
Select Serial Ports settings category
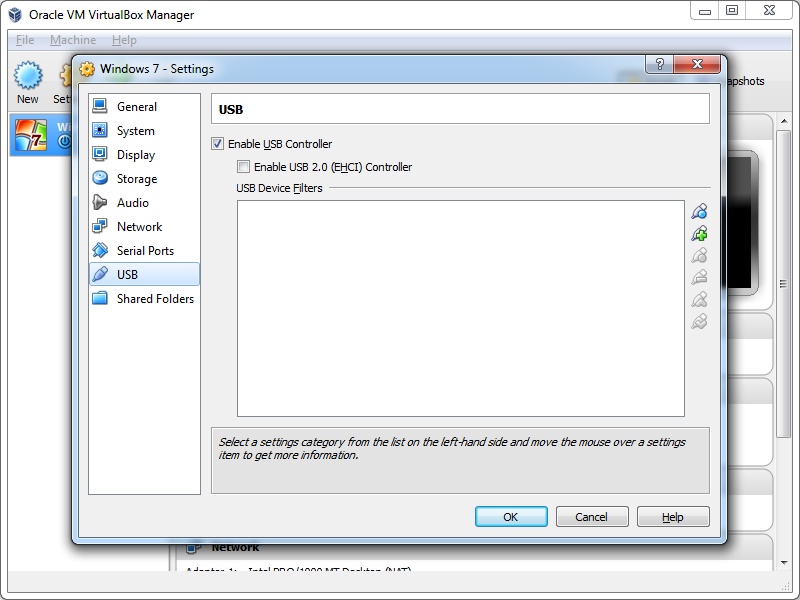(145, 251)
